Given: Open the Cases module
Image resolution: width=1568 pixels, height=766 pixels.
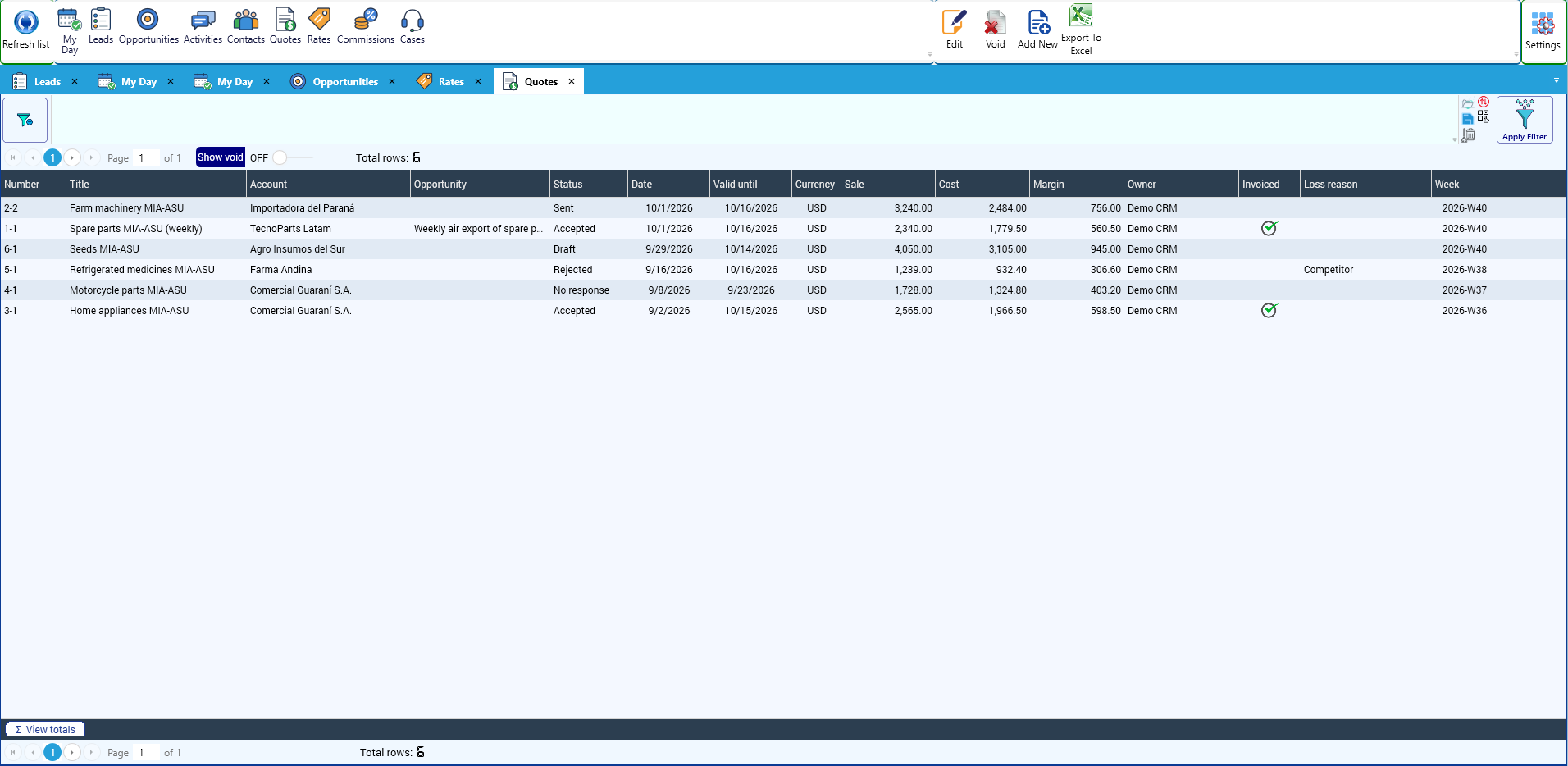Looking at the screenshot, I should click(413, 26).
